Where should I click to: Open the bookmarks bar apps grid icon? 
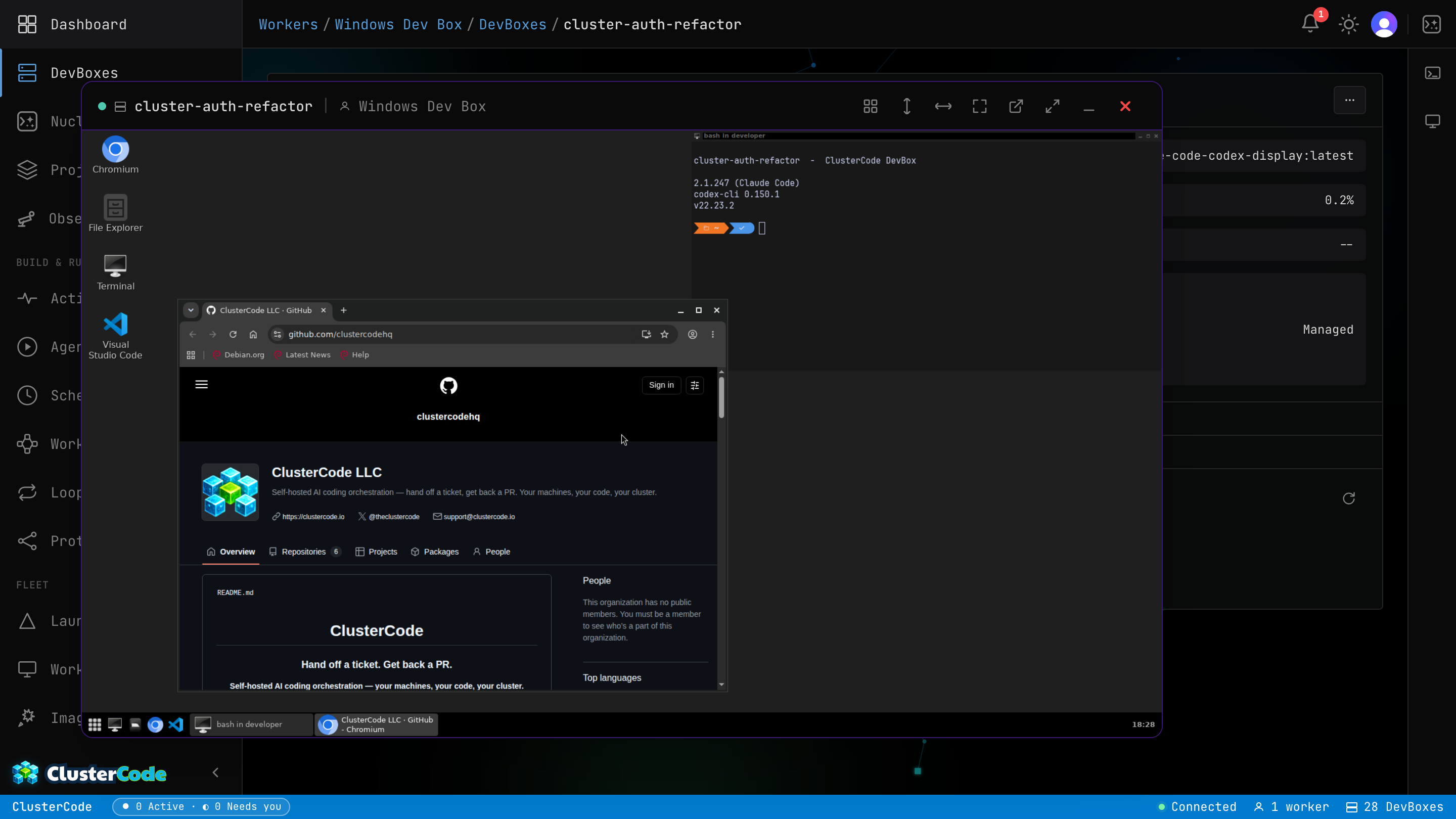click(191, 355)
